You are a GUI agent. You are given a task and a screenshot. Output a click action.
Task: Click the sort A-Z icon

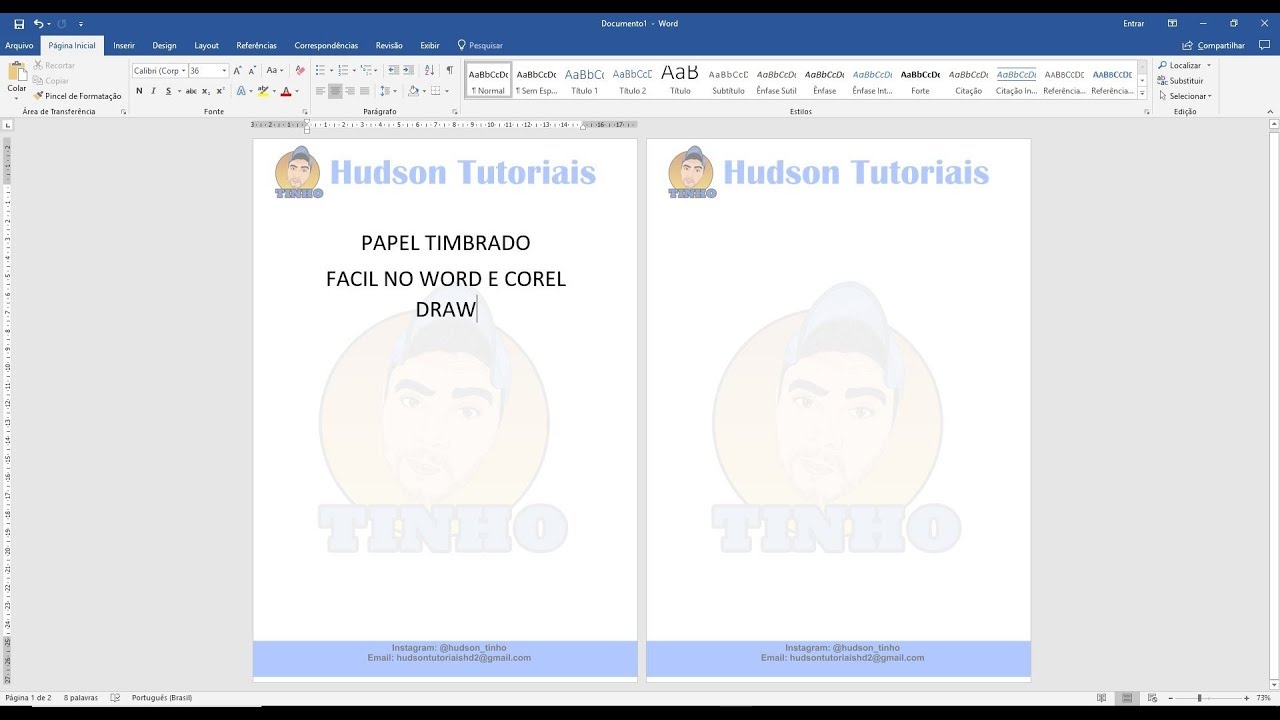coord(430,70)
